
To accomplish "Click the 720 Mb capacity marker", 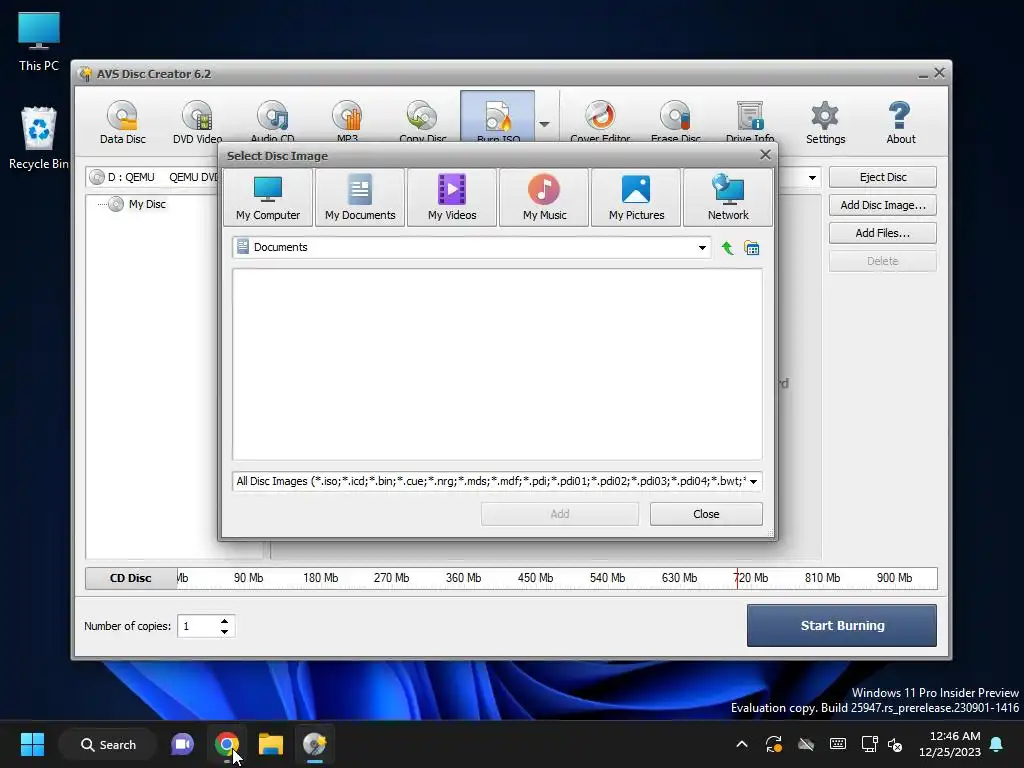I will point(750,578).
